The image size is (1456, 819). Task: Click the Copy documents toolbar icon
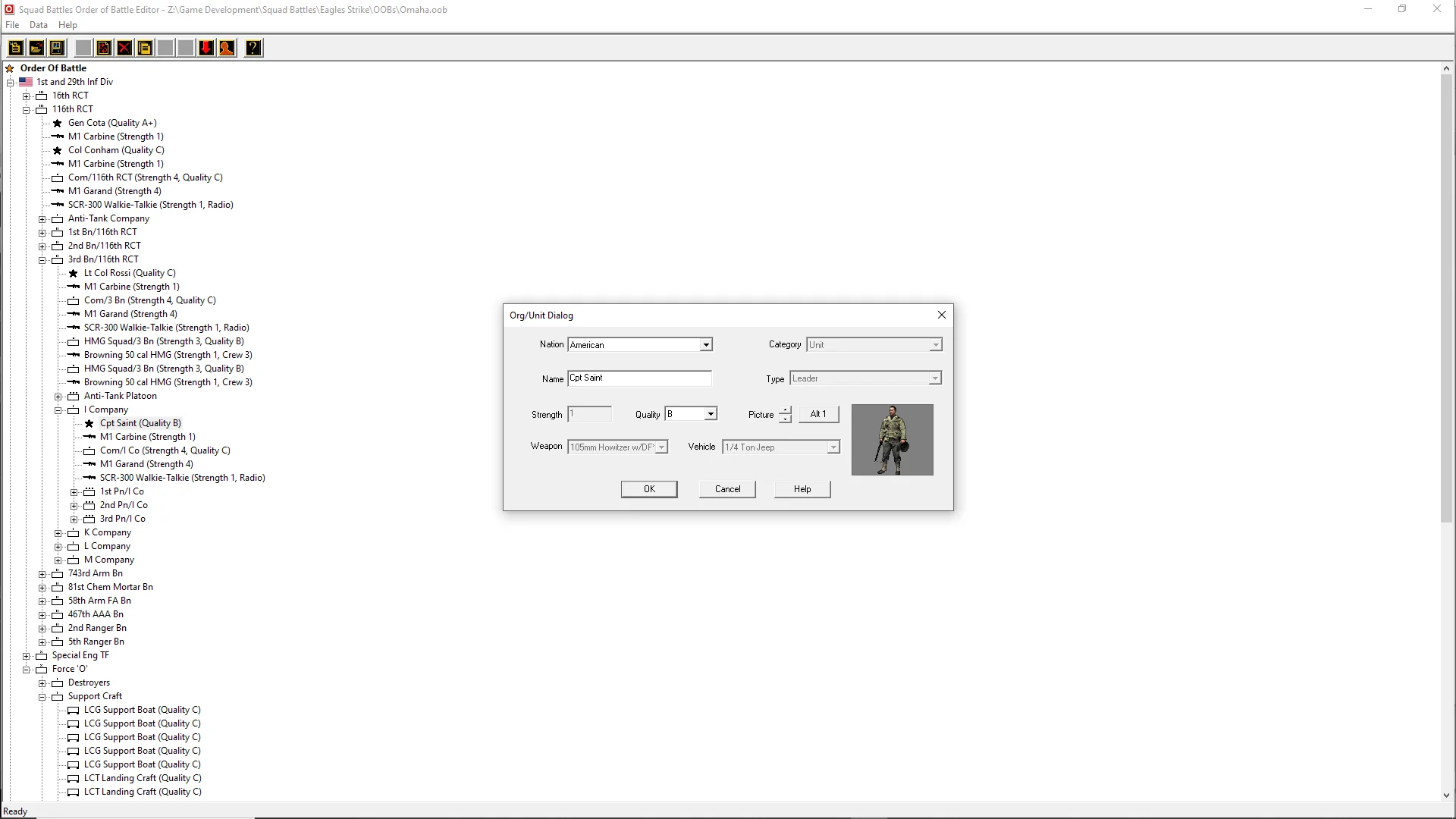(x=145, y=48)
